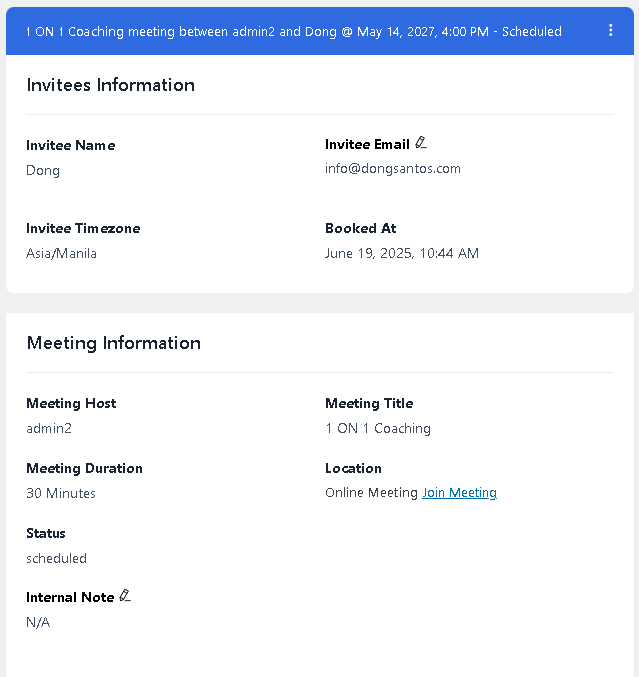Screen dimensions: 639x677
Task: Edit the Internal Note with pencil icon
Action: coord(125,595)
